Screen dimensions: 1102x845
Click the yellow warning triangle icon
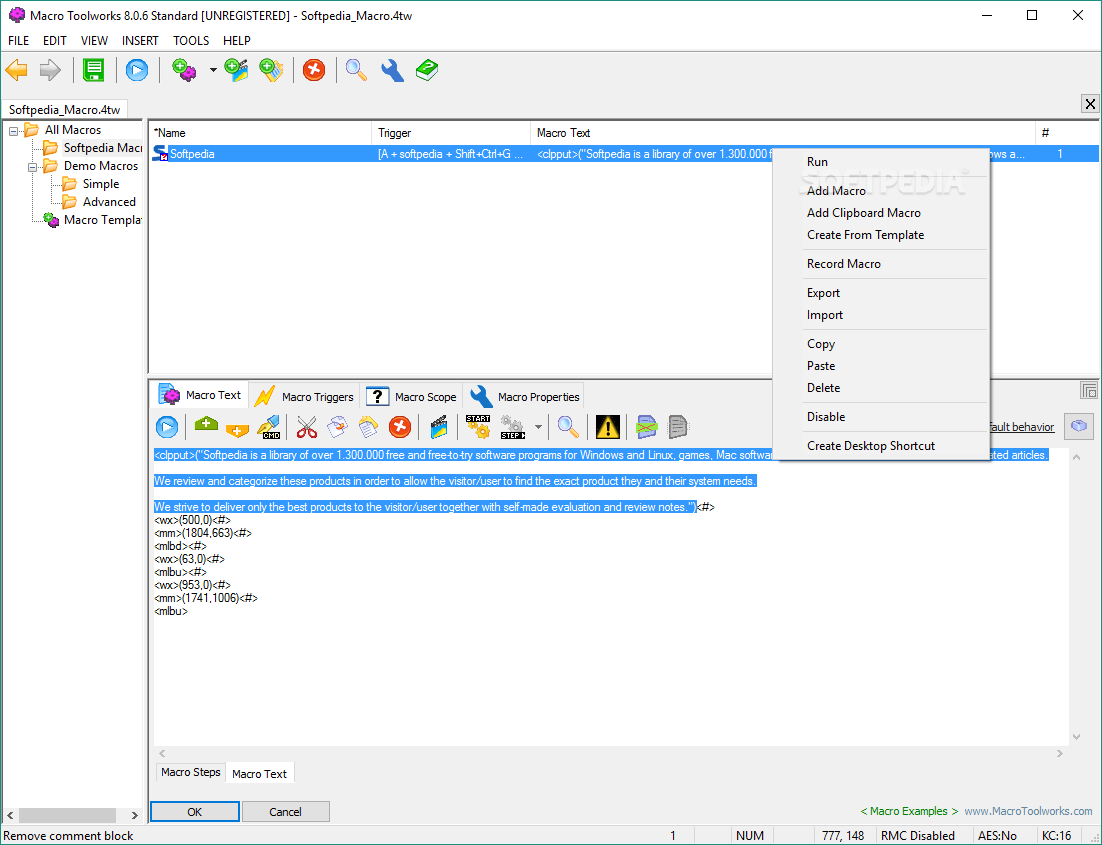[607, 427]
